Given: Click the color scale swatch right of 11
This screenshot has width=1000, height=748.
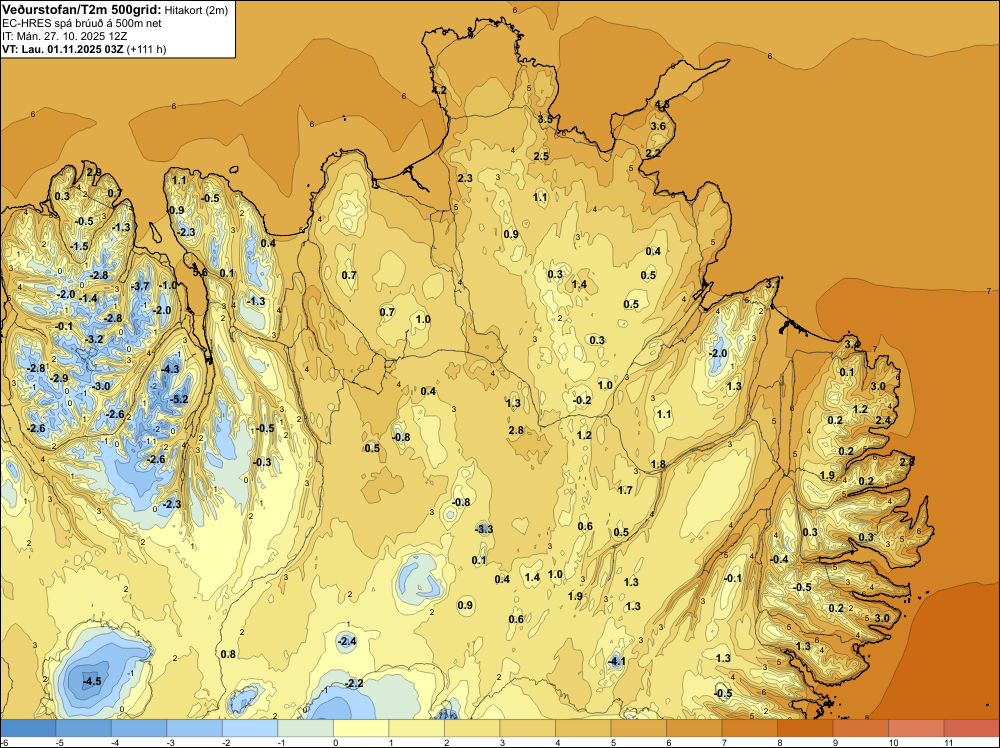Looking at the screenshot, I should pos(971,728).
